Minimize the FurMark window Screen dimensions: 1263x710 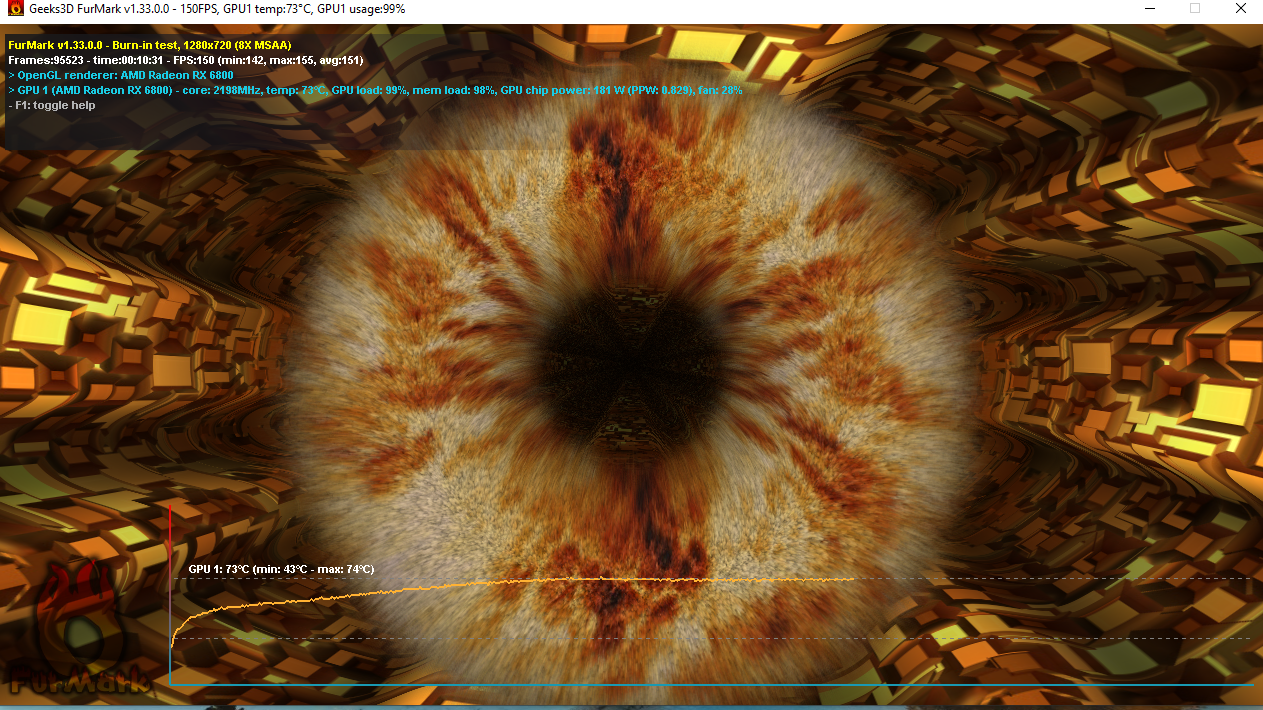coord(1149,8)
